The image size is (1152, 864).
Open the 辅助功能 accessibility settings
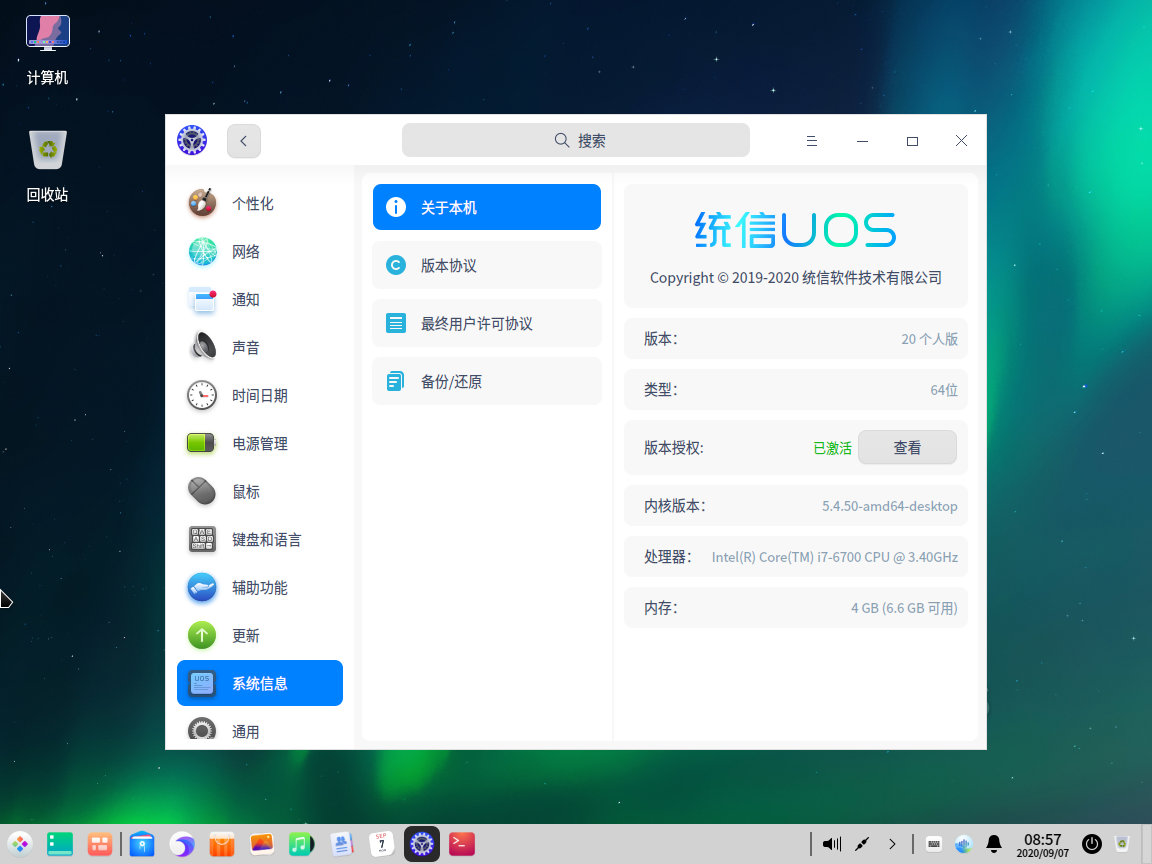[x=259, y=588]
